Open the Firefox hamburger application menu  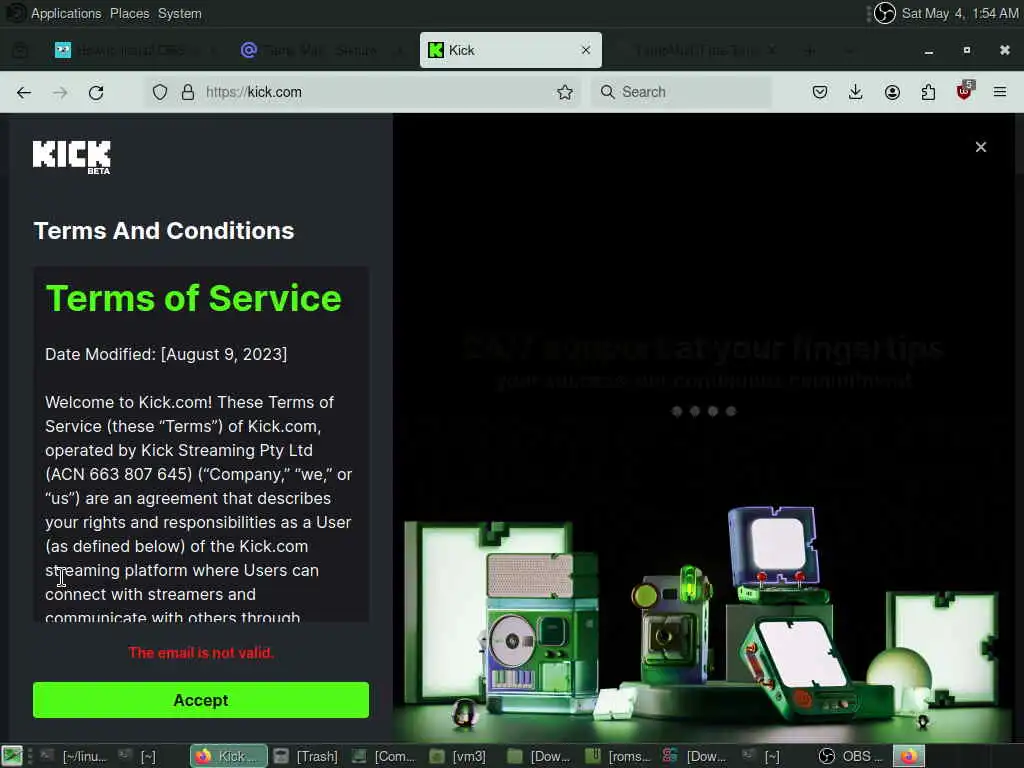pyautogui.click(x=1000, y=92)
